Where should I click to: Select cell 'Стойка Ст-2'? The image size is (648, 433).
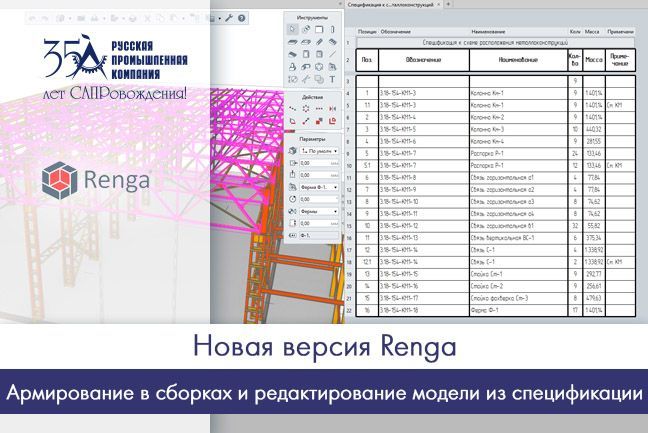(x=519, y=286)
